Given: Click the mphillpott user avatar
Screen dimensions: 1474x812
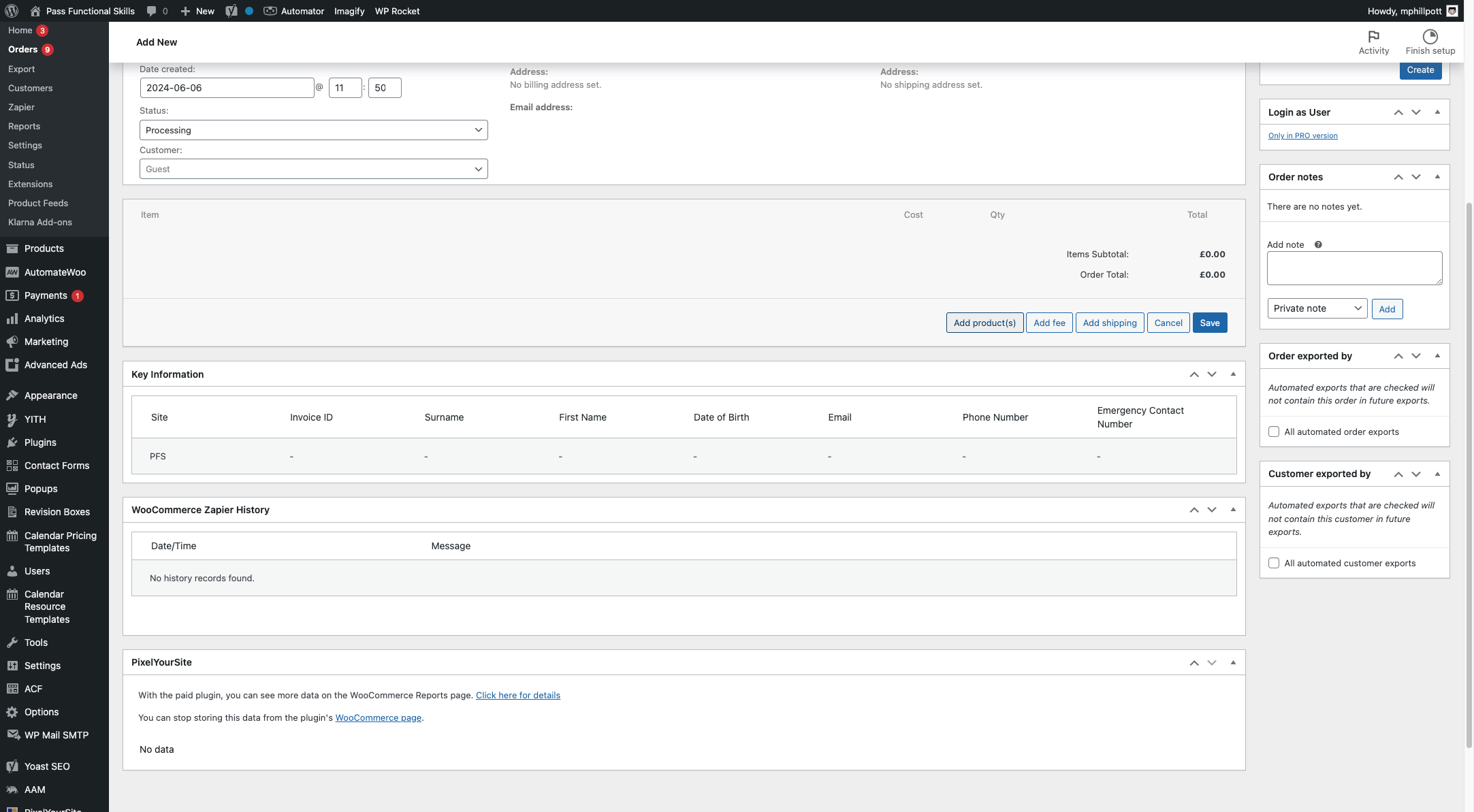Looking at the screenshot, I should coord(1452,11).
